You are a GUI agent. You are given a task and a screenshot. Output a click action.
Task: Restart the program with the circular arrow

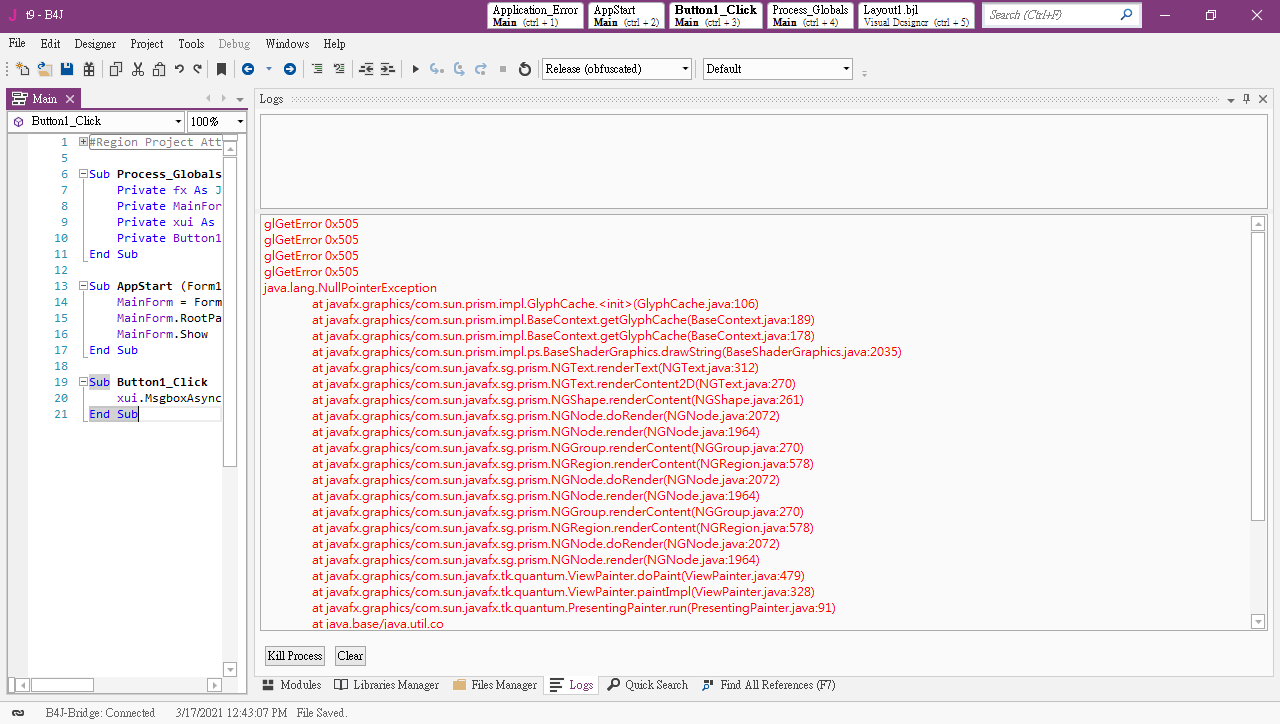(x=525, y=69)
